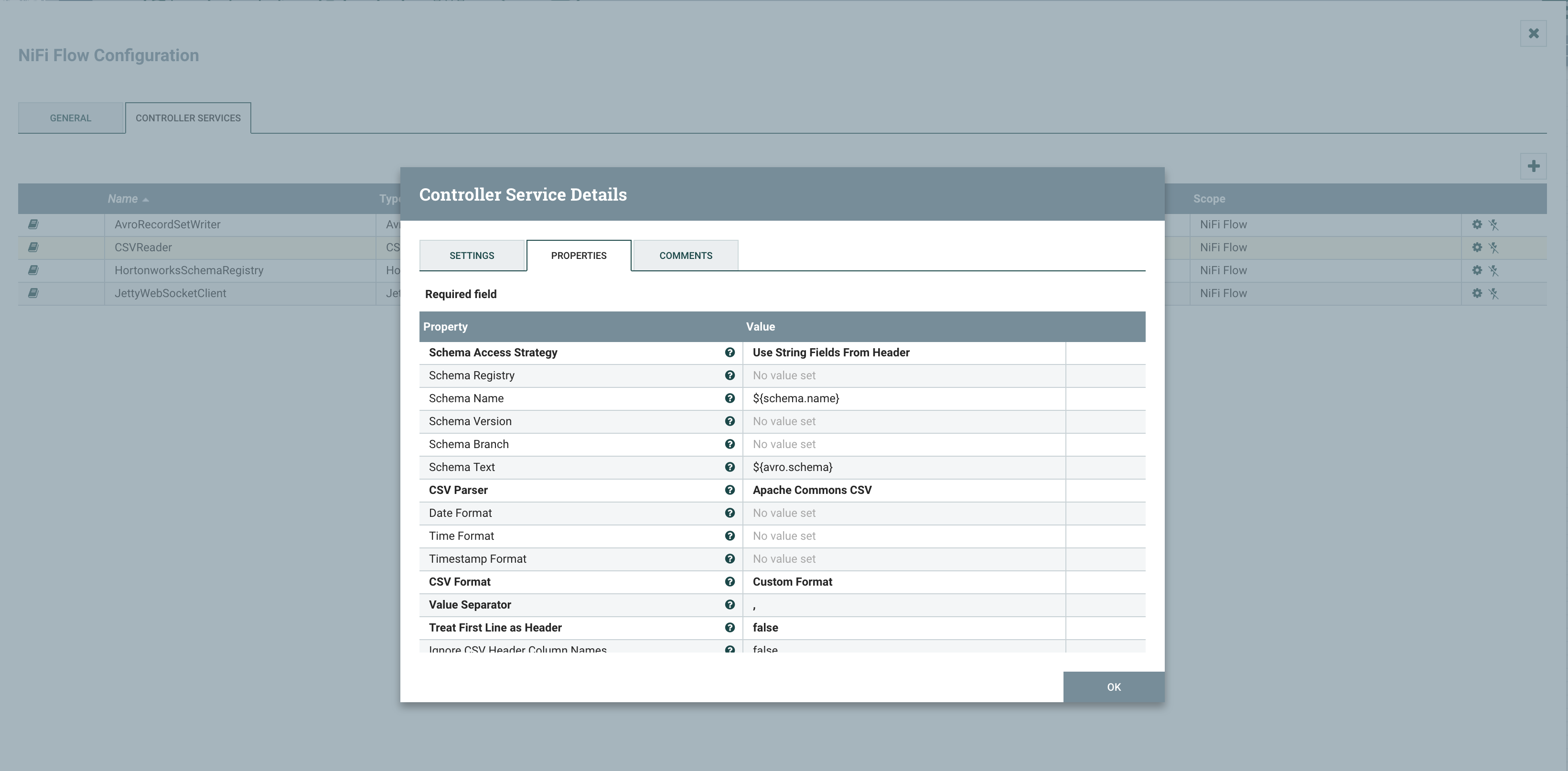Click enable lightning icon for CSVReader row

pos(1494,247)
